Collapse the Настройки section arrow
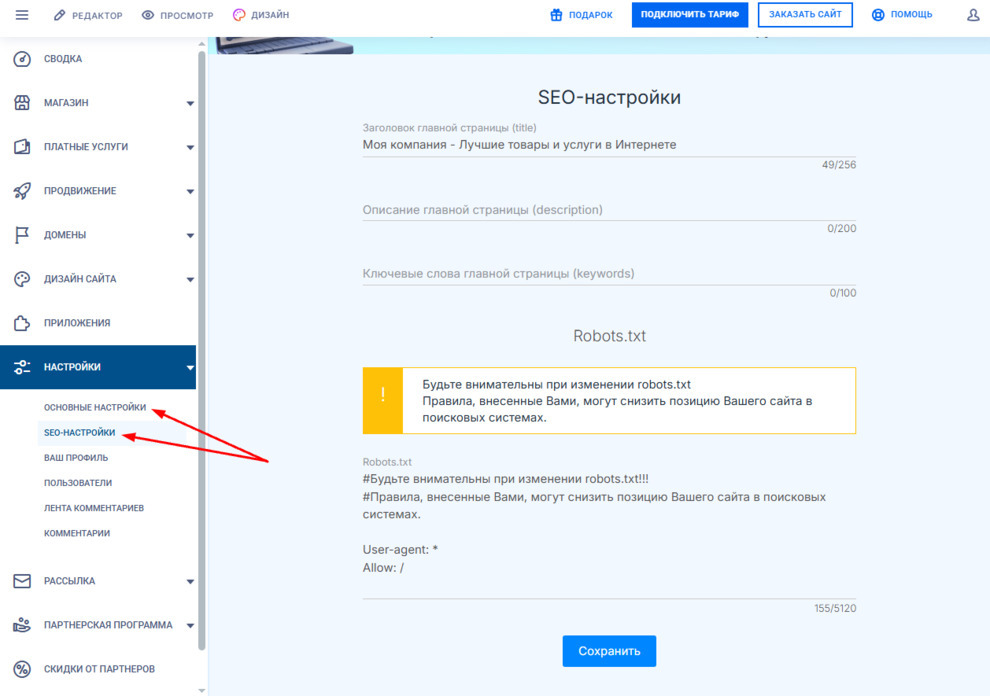The height and width of the screenshot is (696, 990). click(190, 368)
